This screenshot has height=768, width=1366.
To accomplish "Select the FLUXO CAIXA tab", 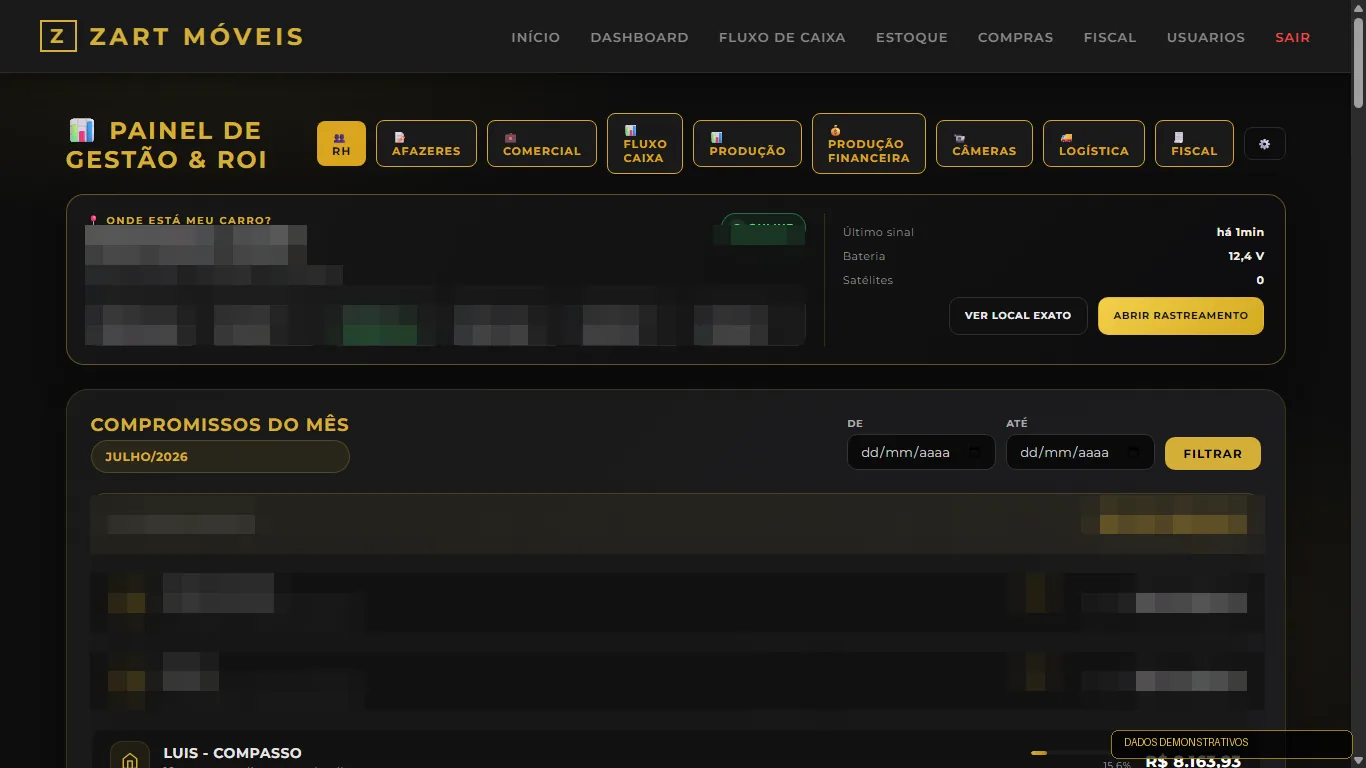I will [645, 144].
